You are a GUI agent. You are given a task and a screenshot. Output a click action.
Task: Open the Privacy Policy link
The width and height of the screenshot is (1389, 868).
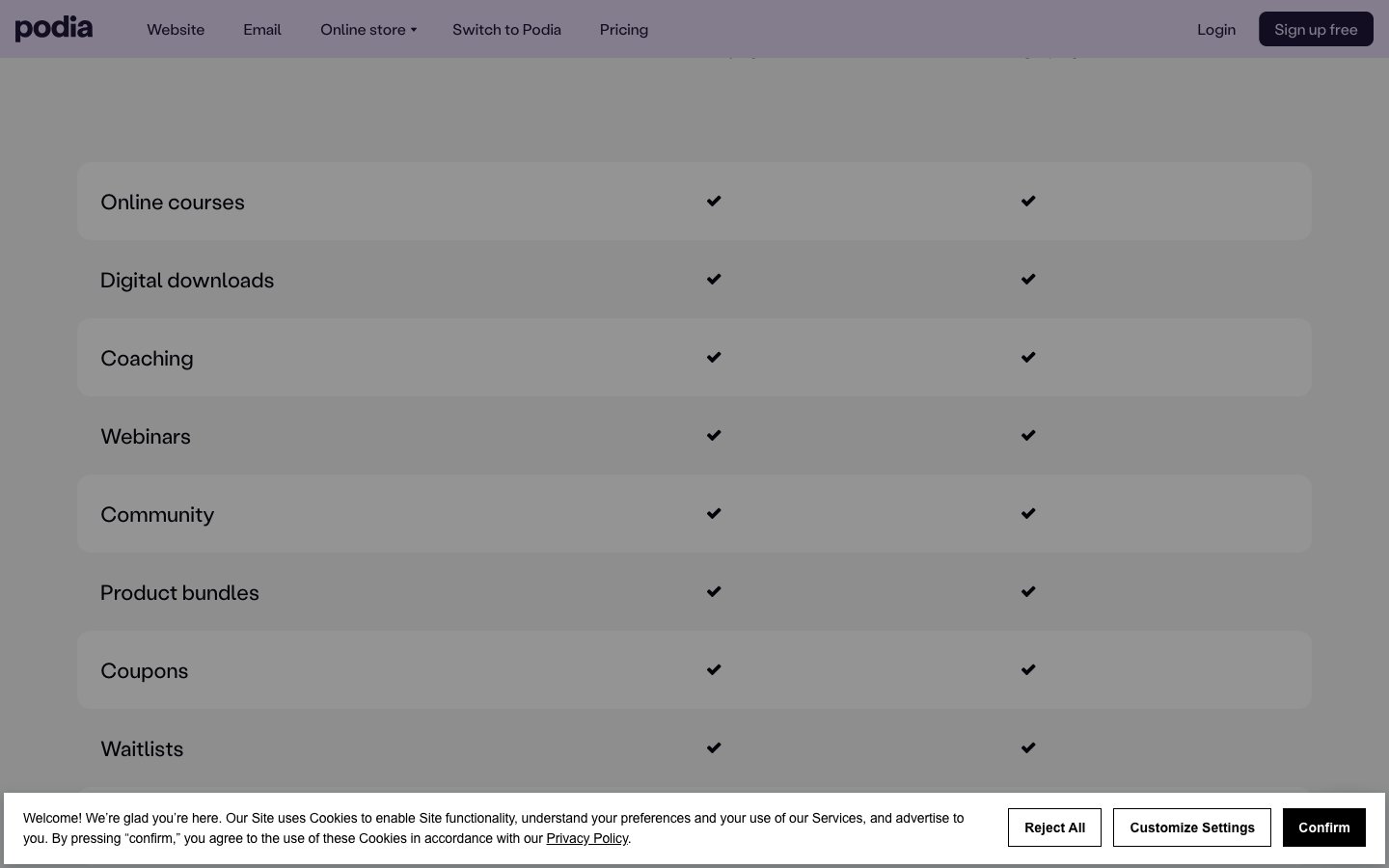point(586,838)
